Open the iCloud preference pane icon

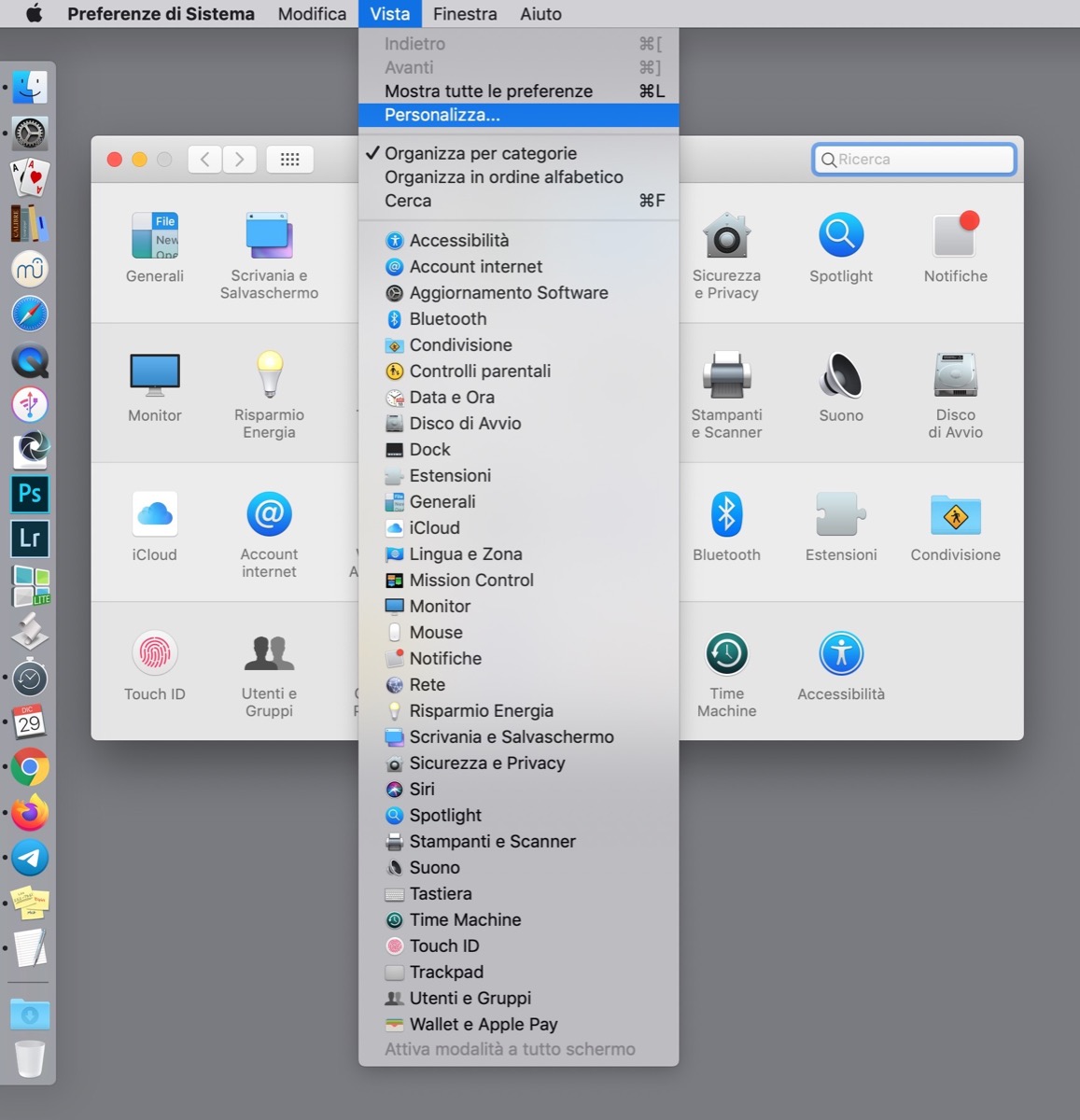[x=155, y=515]
